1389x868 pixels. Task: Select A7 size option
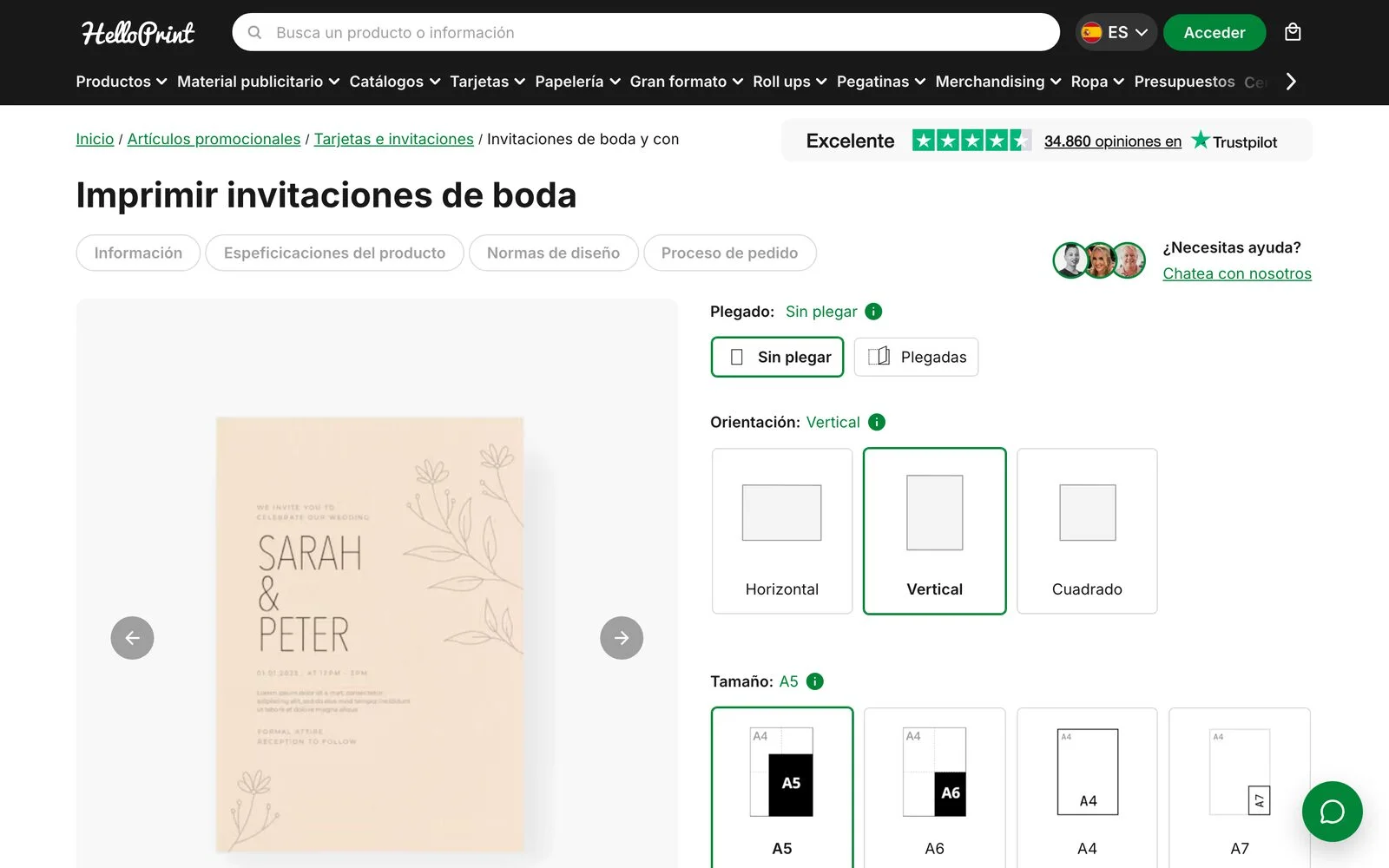1240,788
